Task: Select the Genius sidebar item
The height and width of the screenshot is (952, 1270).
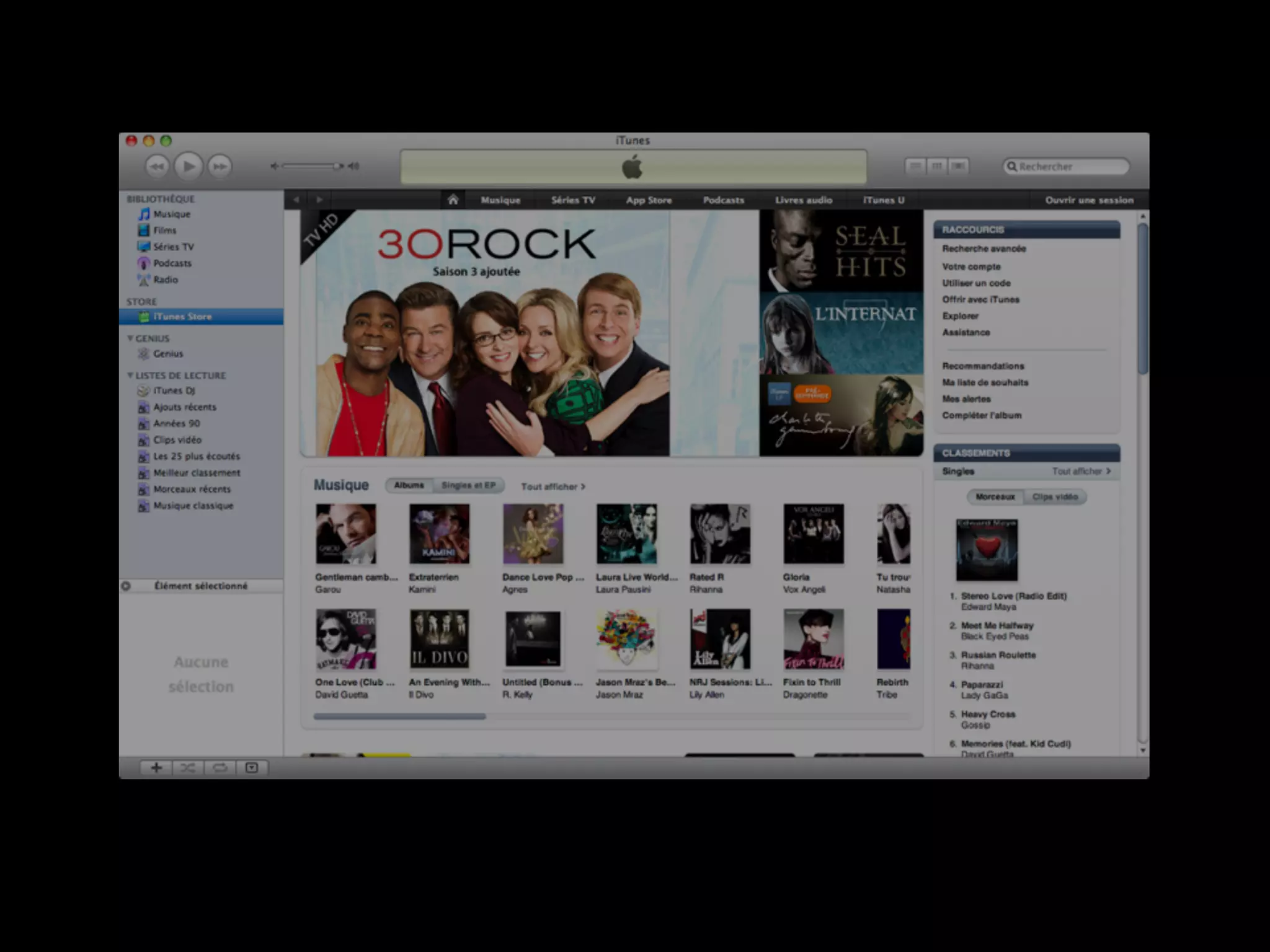Action: [167, 354]
